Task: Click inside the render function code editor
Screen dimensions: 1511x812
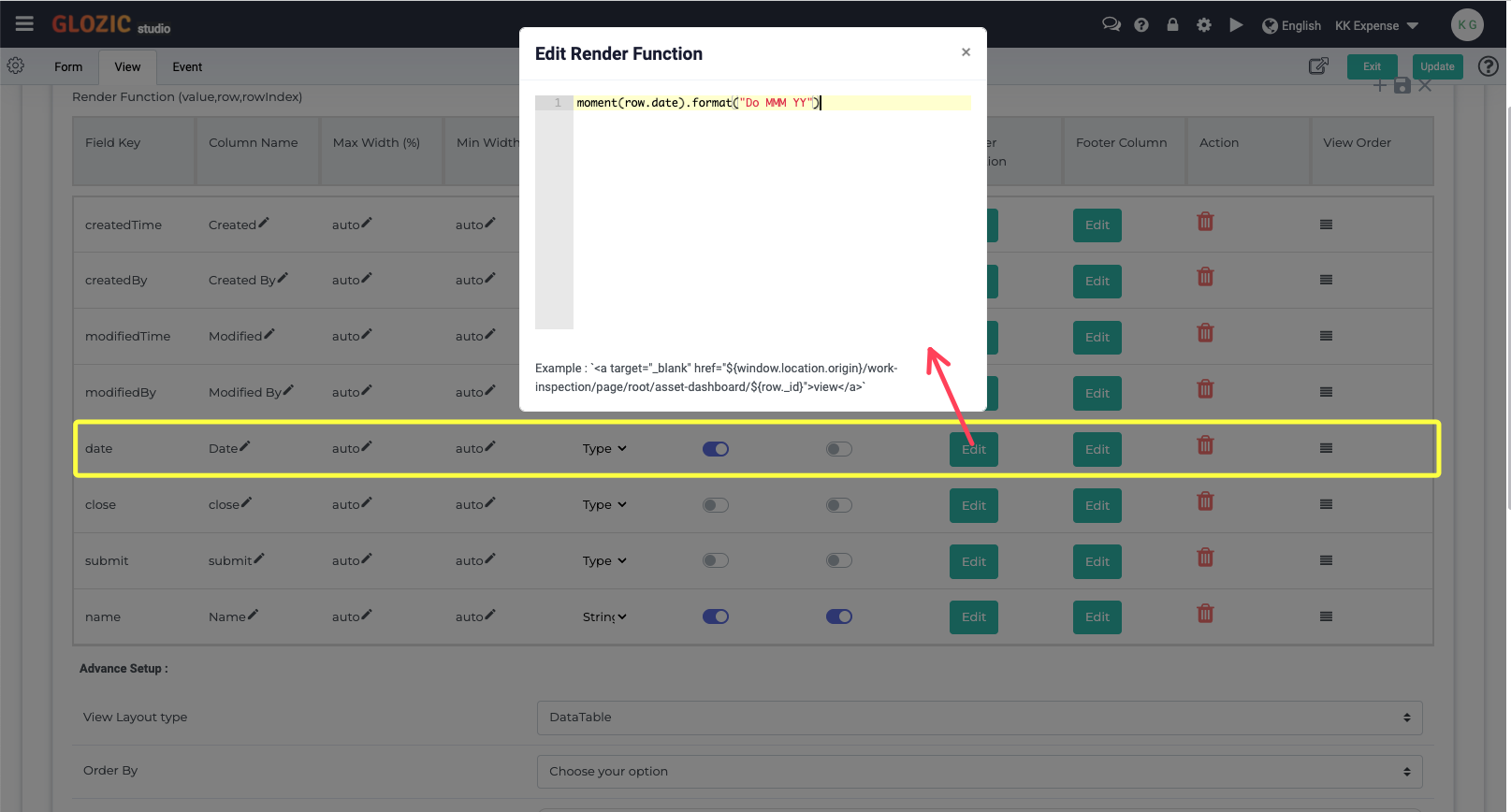Action: tap(772, 212)
